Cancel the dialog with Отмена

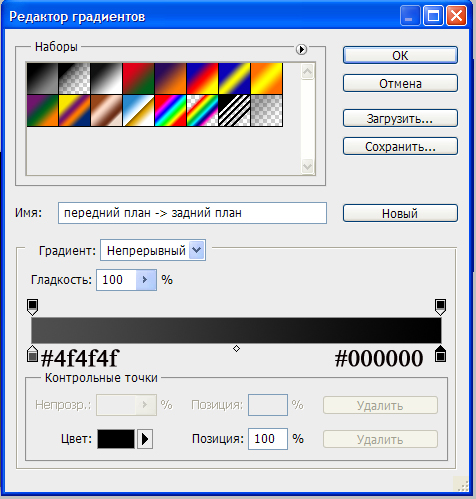tap(400, 83)
